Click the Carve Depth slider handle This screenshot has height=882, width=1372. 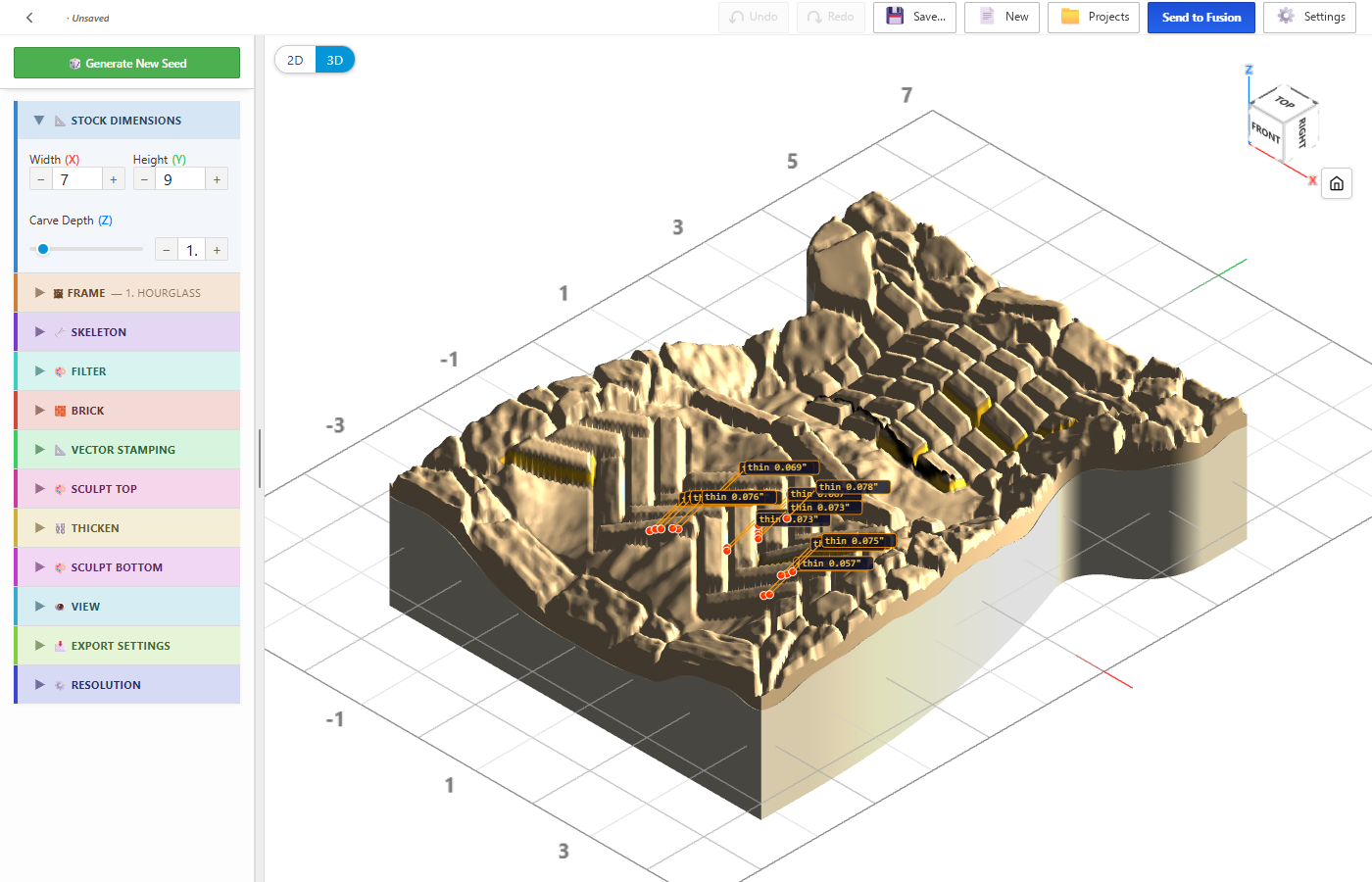43,249
